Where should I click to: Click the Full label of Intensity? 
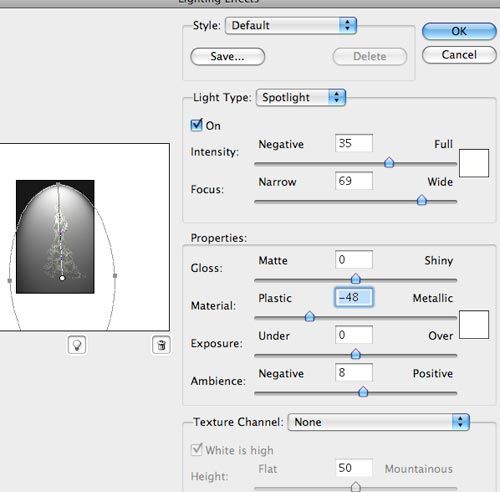(443, 144)
